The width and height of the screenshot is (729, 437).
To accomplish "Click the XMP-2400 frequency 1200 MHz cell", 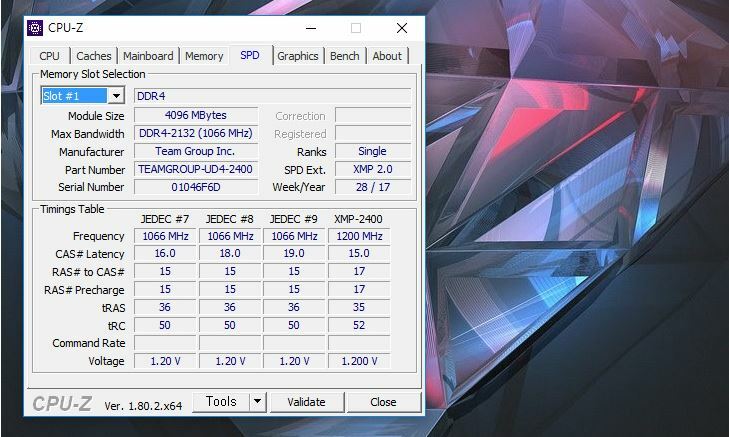I will [359, 236].
